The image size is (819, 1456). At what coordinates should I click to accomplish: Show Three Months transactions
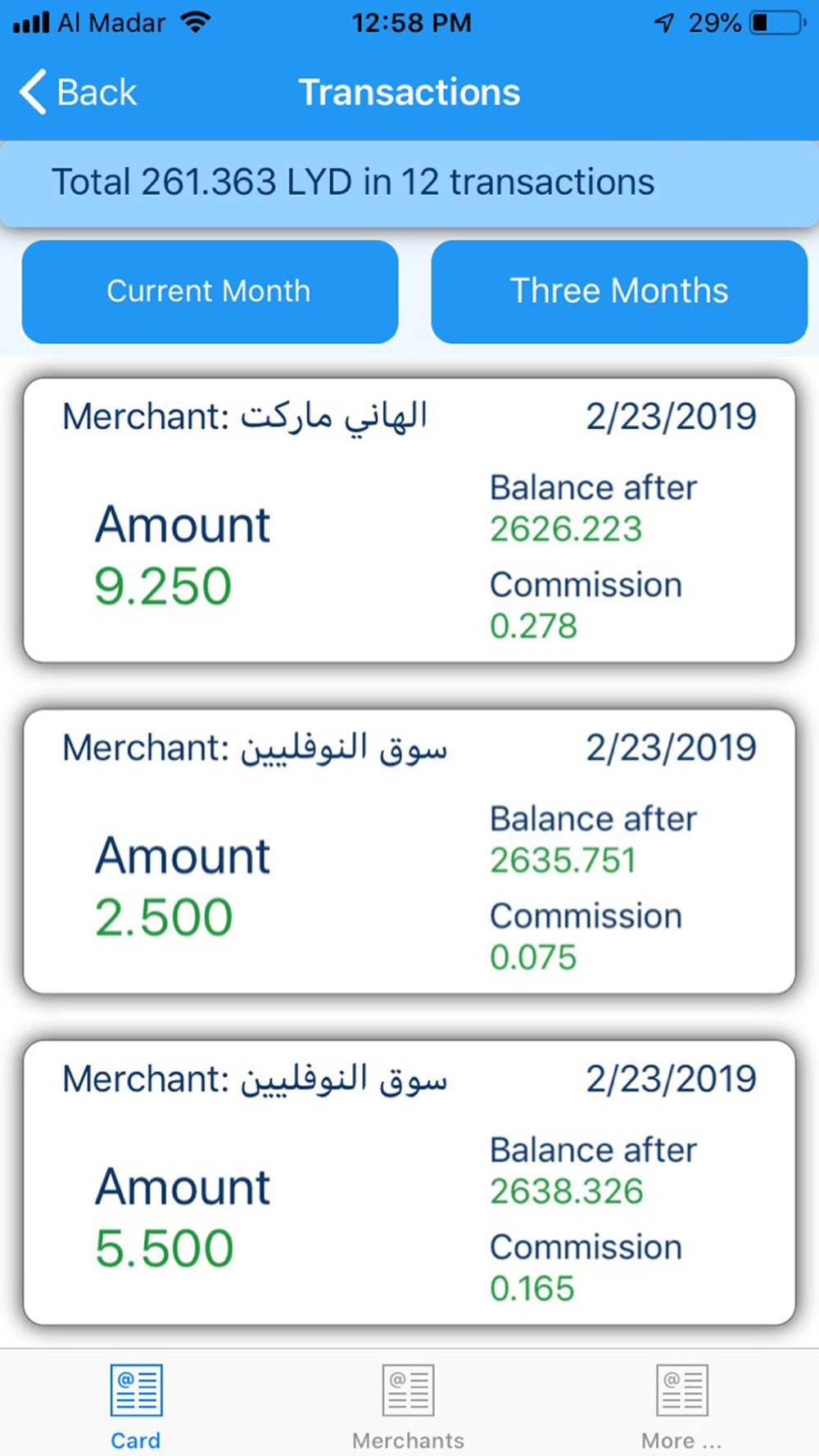click(x=619, y=292)
